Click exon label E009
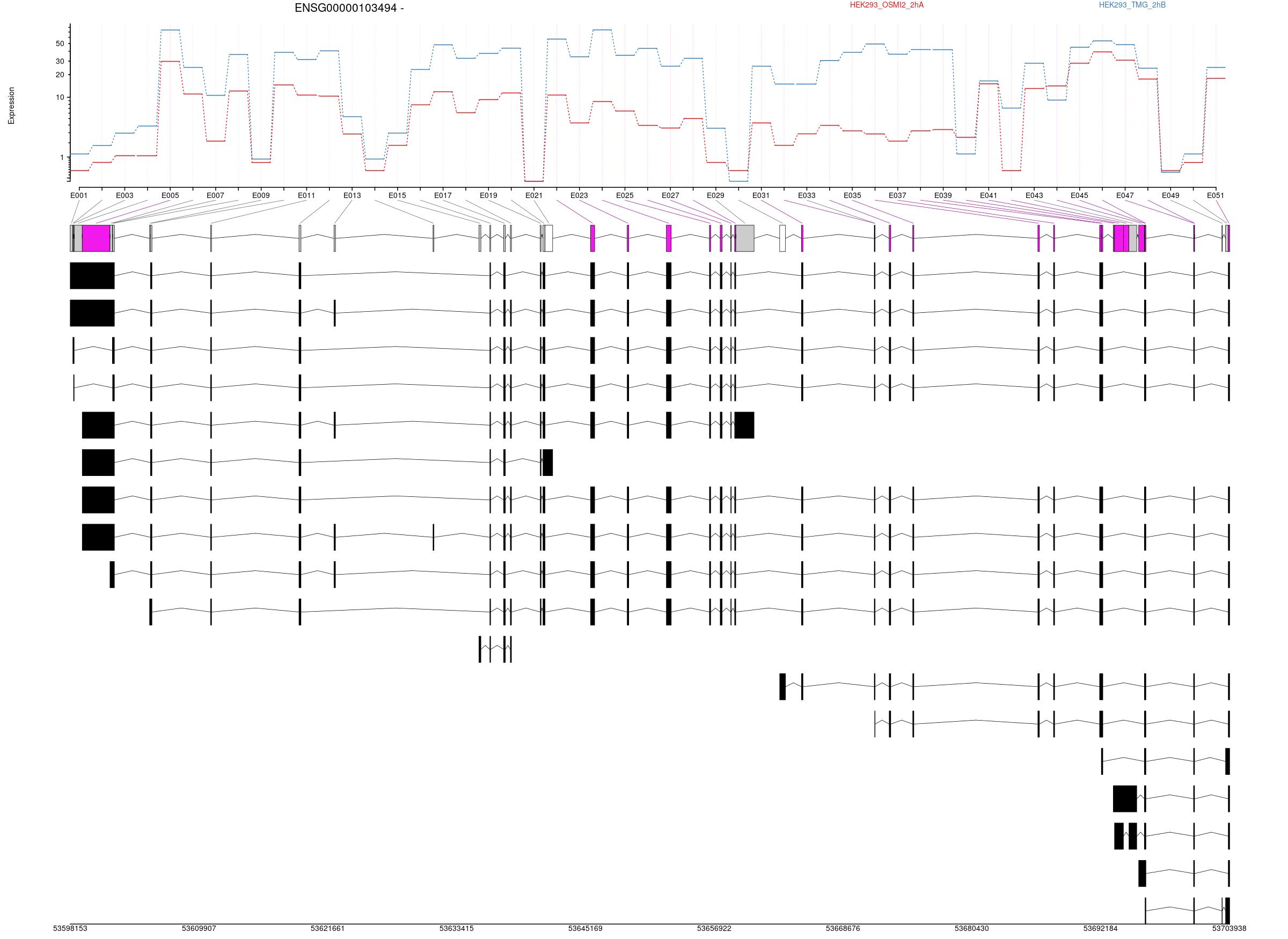This screenshot has width=1288, height=939. coord(261,195)
